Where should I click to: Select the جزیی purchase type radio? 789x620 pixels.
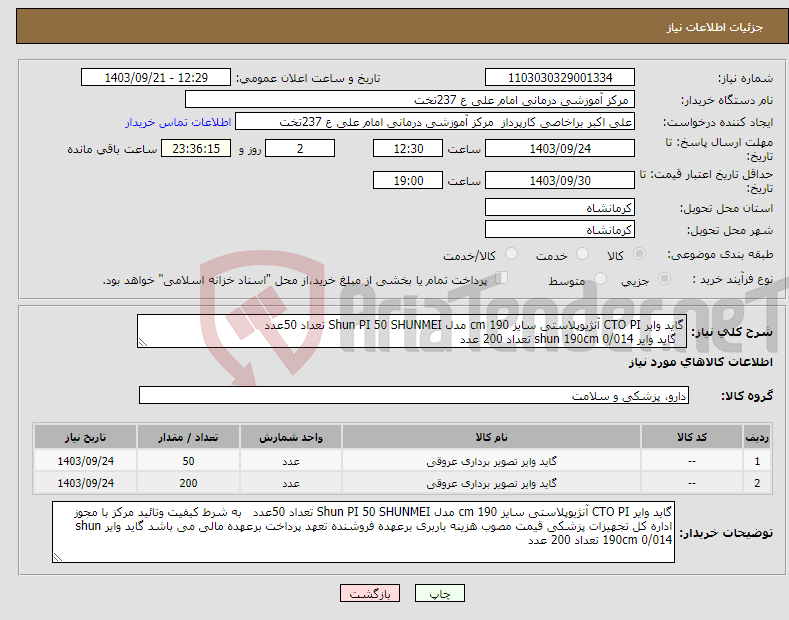(x=664, y=278)
